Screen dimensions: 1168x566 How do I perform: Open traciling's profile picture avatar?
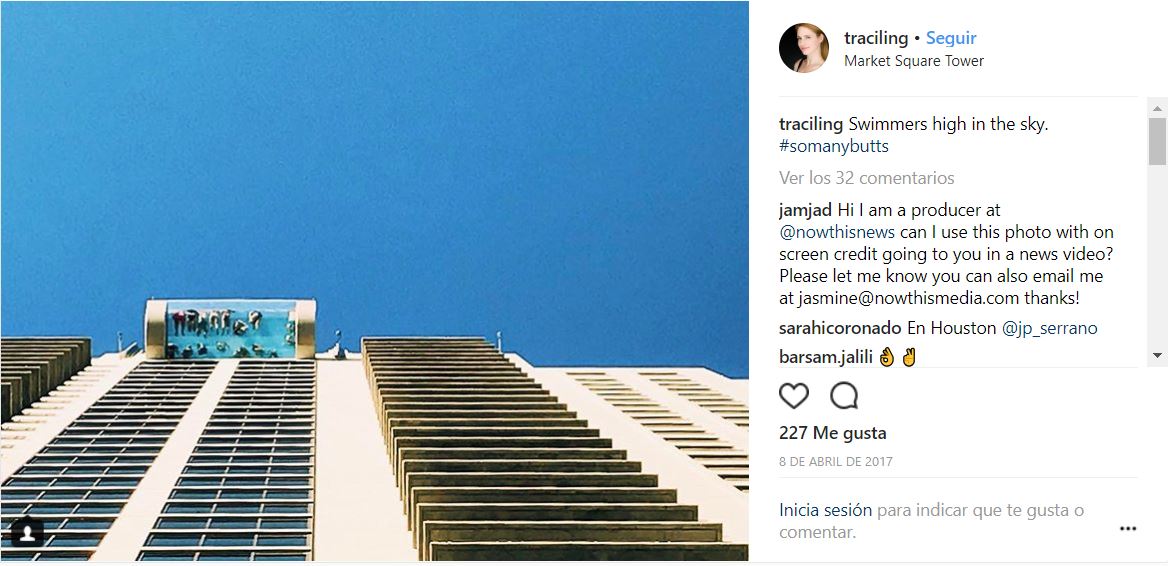[x=804, y=48]
